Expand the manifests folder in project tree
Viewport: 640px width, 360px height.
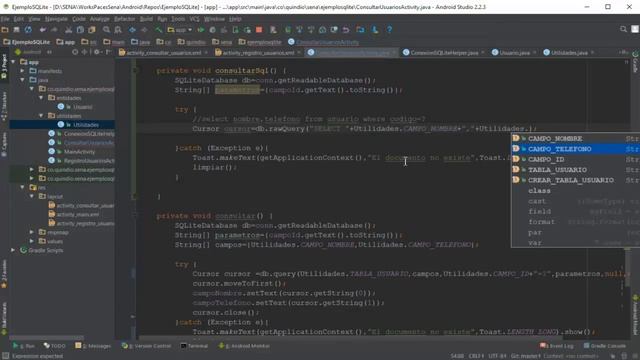pyautogui.click(x=22, y=71)
